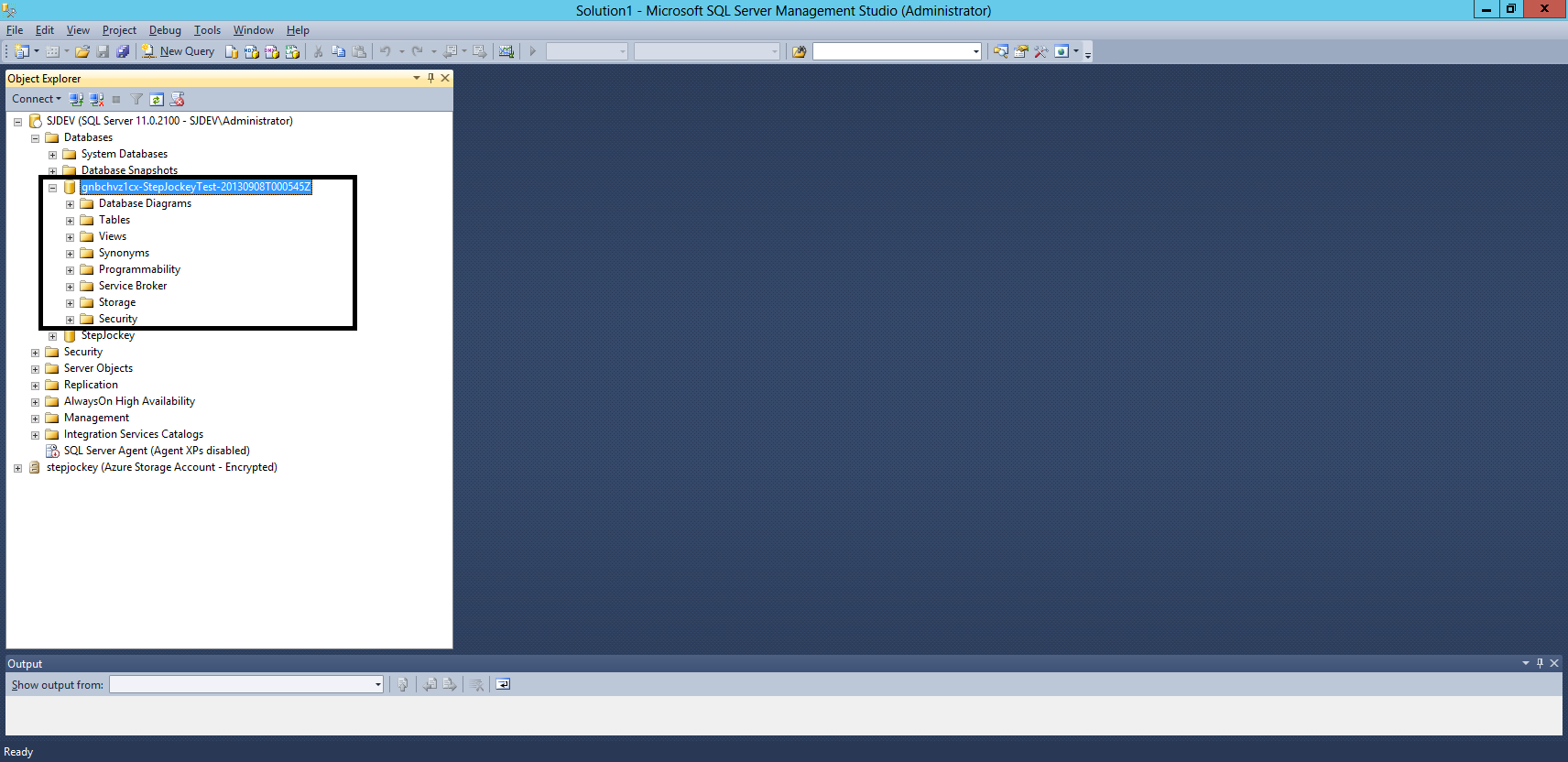Click the Save disk icon
The height and width of the screenshot is (762, 1568).
coord(103,51)
